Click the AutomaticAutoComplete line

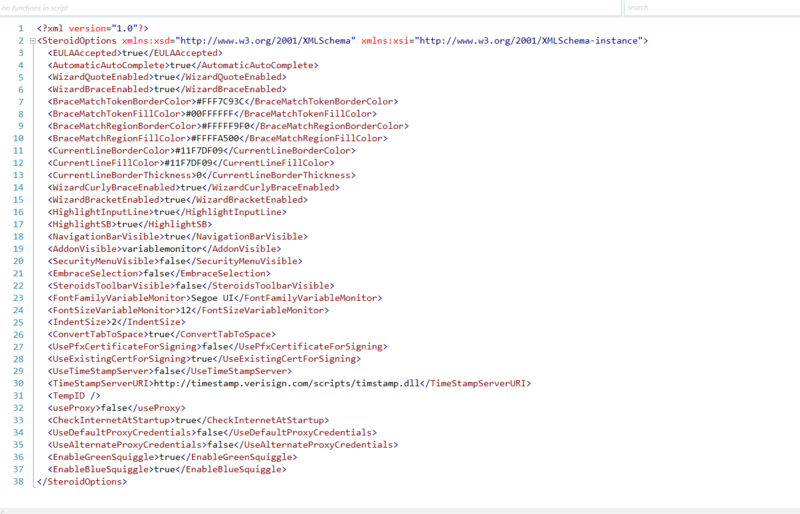tap(183, 65)
